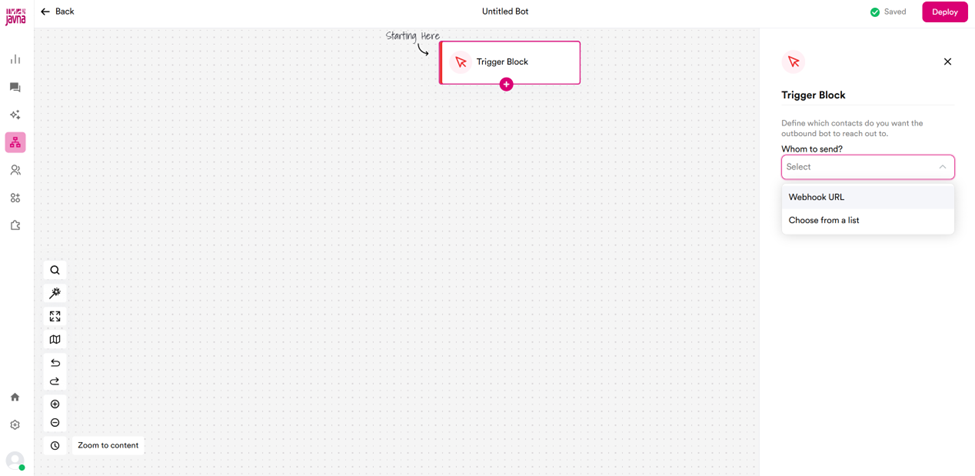Click the Trigger Block panel heading
This screenshot has height=476, width=975.
point(813,95)
